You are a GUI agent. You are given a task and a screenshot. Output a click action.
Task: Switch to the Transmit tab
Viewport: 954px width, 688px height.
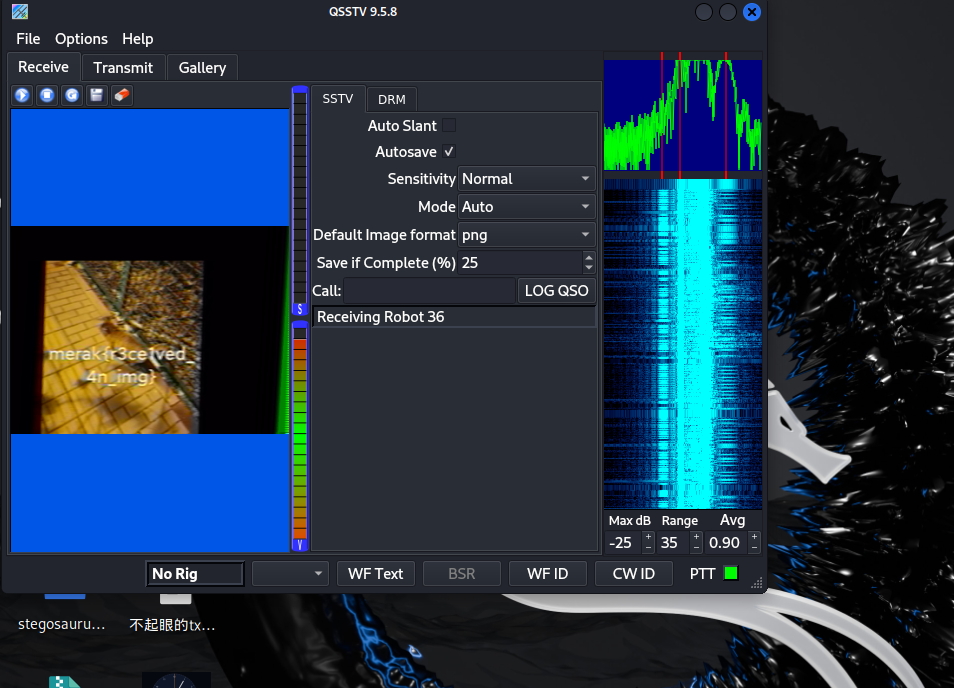tap(123, 68)
